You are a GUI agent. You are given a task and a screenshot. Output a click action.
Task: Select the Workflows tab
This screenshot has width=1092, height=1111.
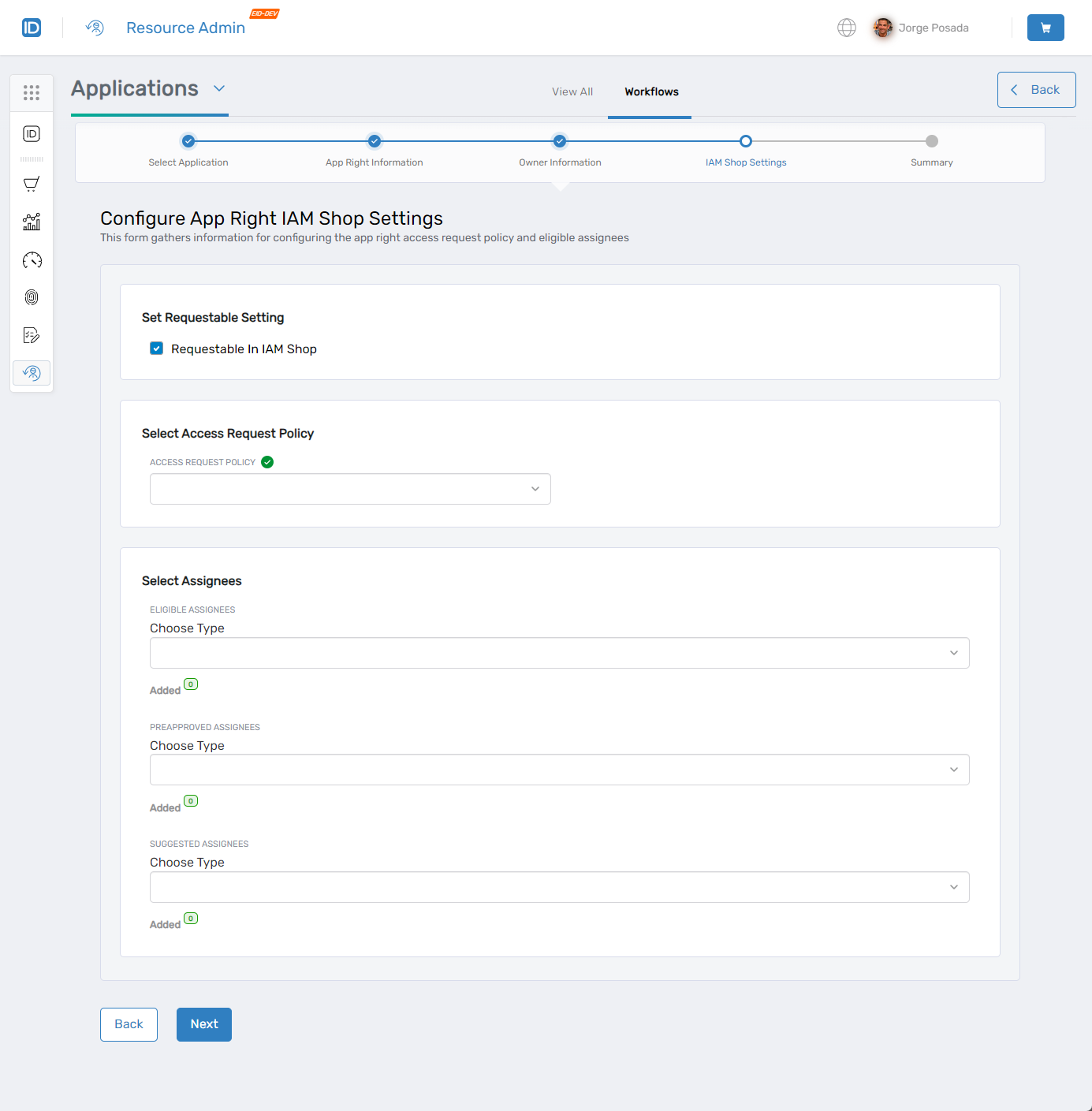pyautogui.click(x=651, y=91)
